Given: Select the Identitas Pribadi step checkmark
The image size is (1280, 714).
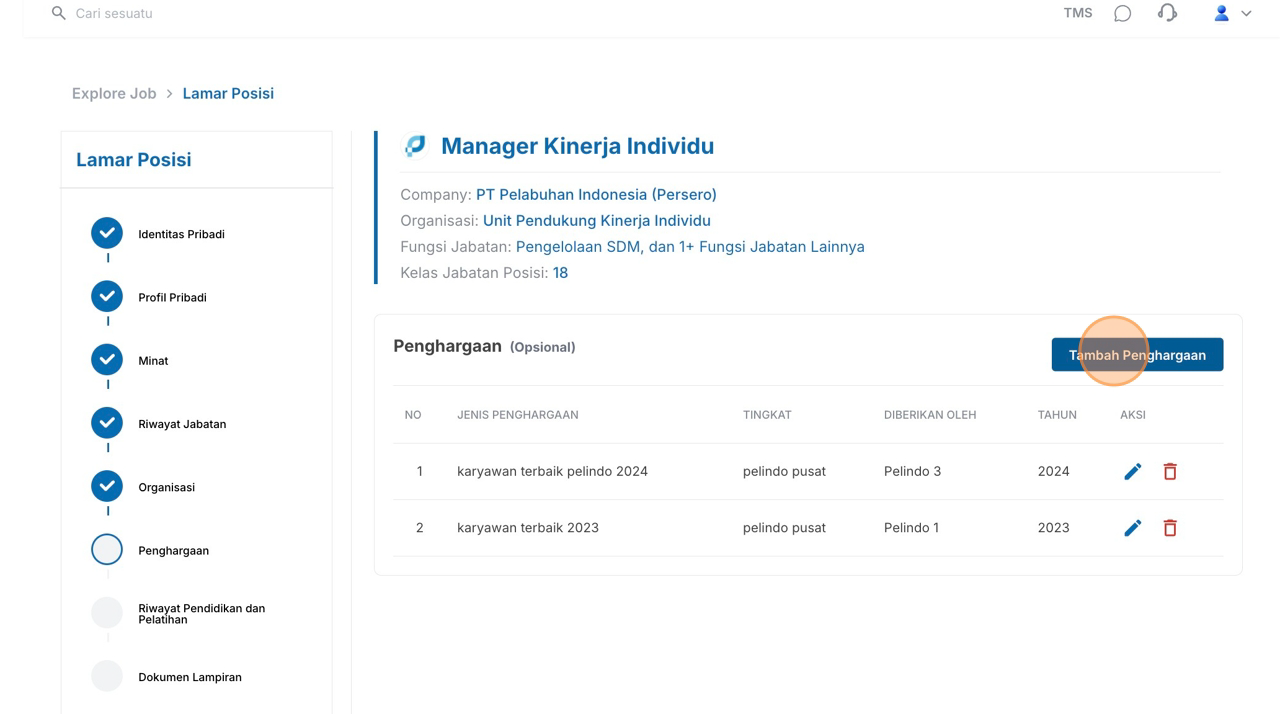Looking at the screenshot, I should pos(107,233).
